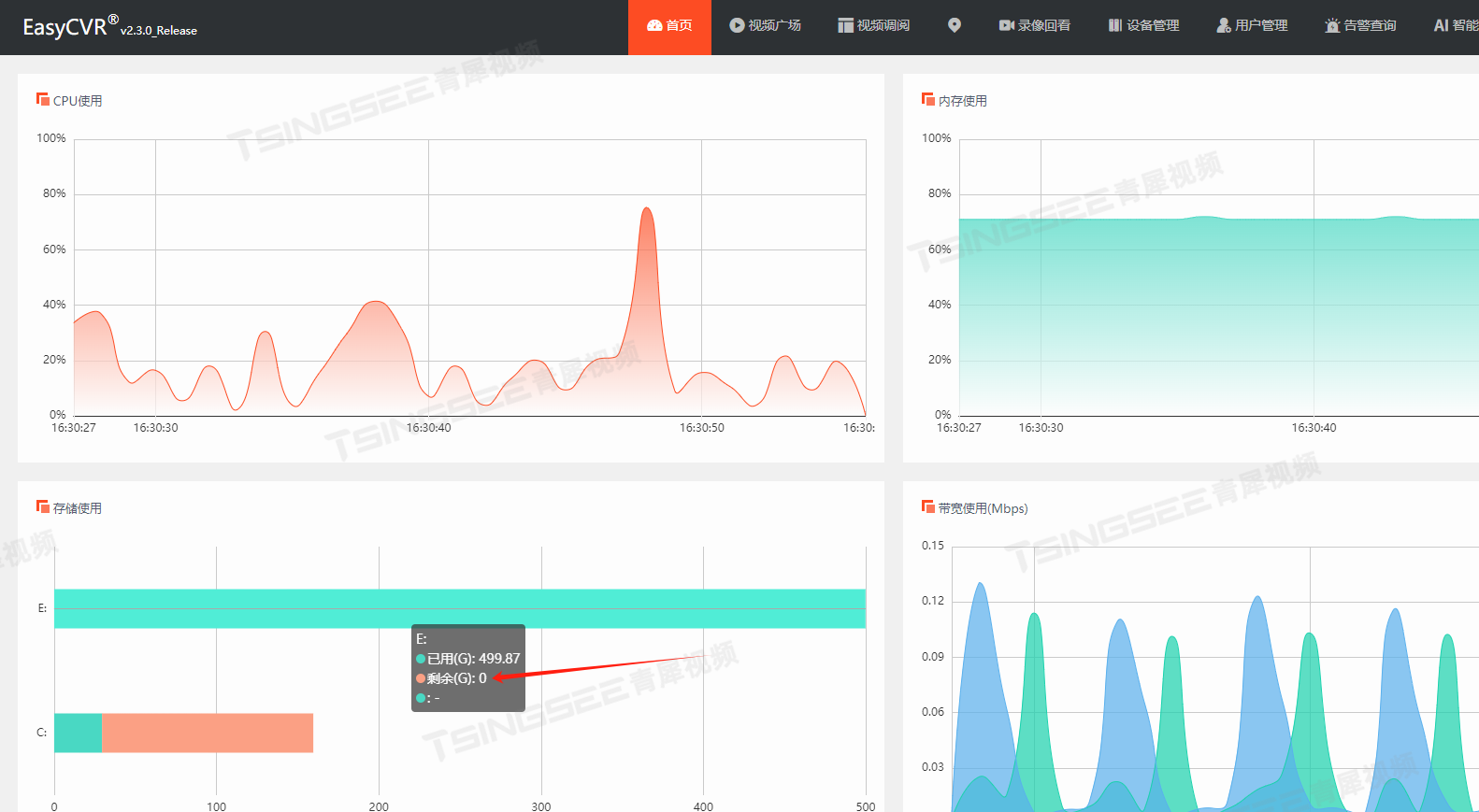Screen dimensions: 1479x812
Task: Click the 告警查询 alarm icon
Action: pyautogui.click(x=1332, y=26)
